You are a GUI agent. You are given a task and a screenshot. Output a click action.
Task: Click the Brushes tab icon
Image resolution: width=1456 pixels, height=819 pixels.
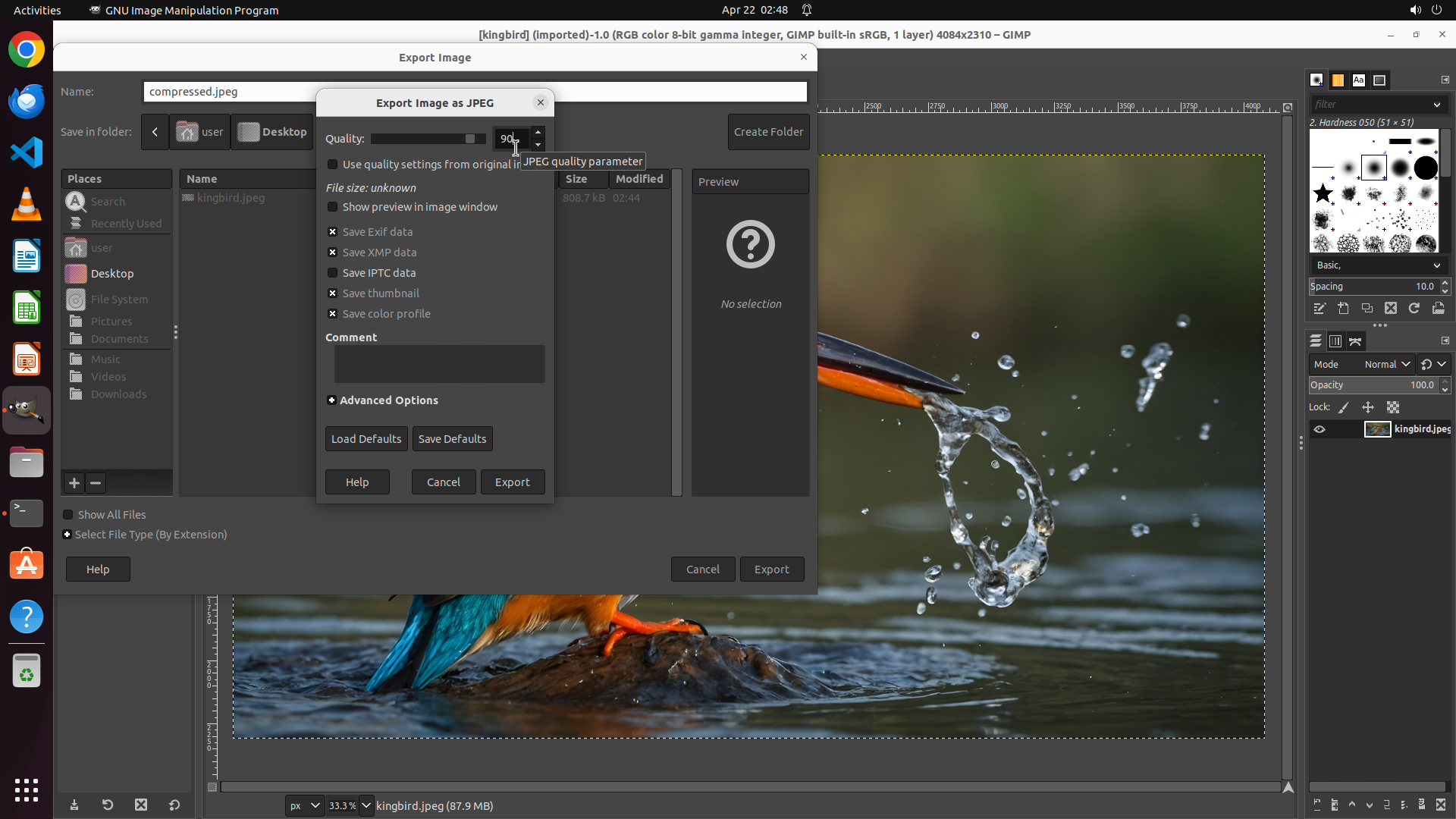click(x=1316, y=80)
